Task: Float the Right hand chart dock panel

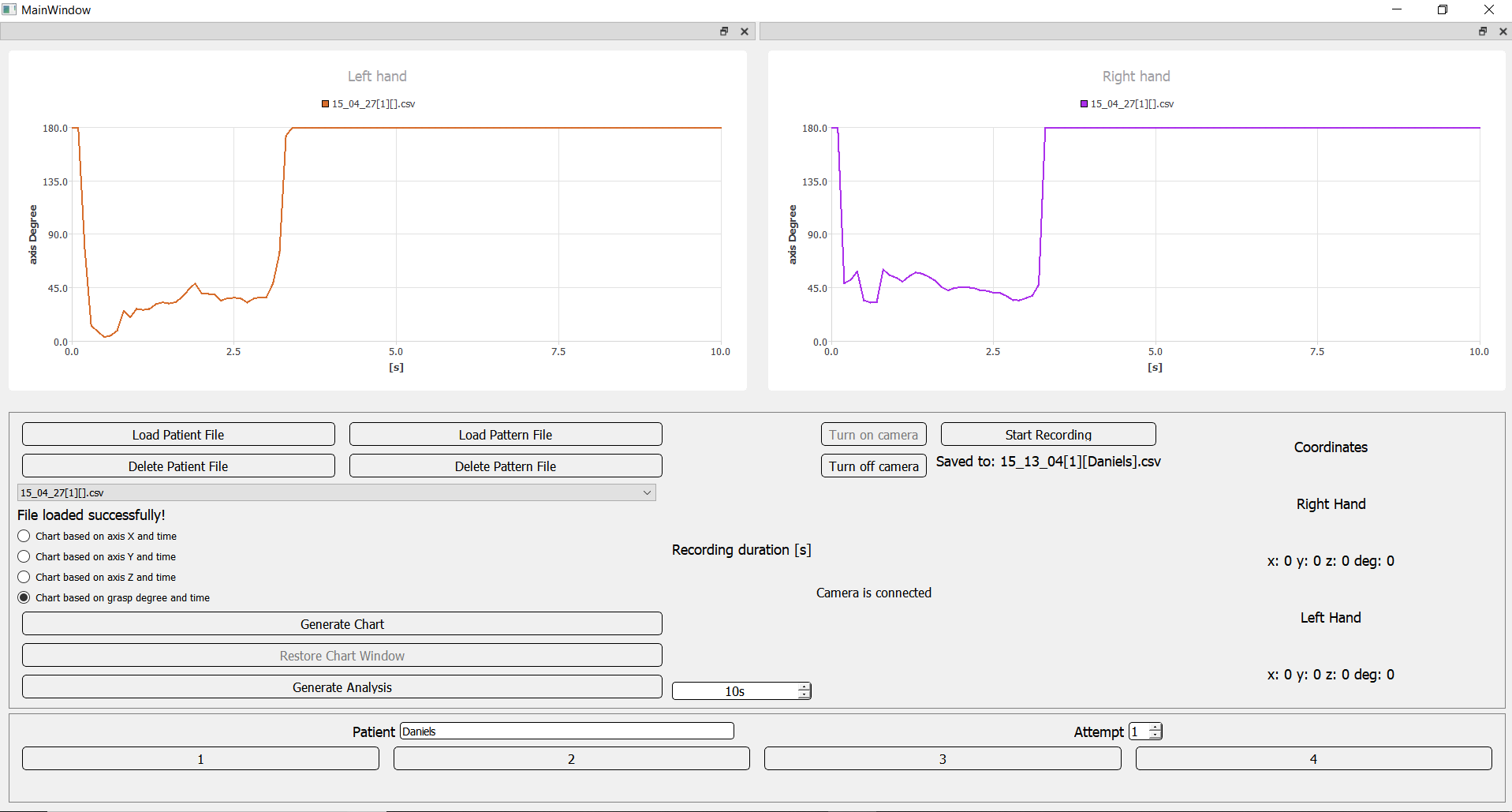Action: [x=1483, y=32]
